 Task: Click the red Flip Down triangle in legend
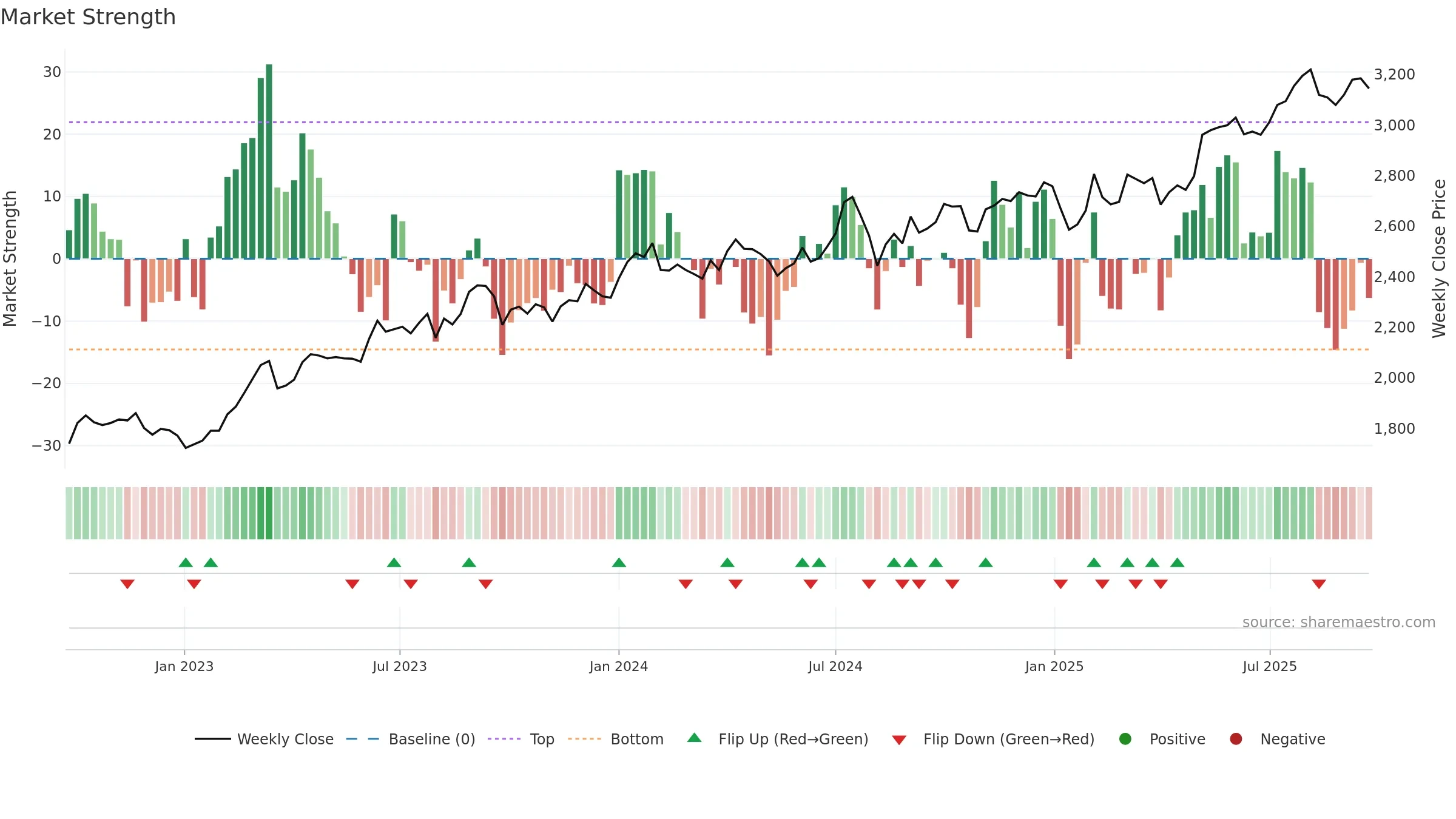[x=899, y=740]
